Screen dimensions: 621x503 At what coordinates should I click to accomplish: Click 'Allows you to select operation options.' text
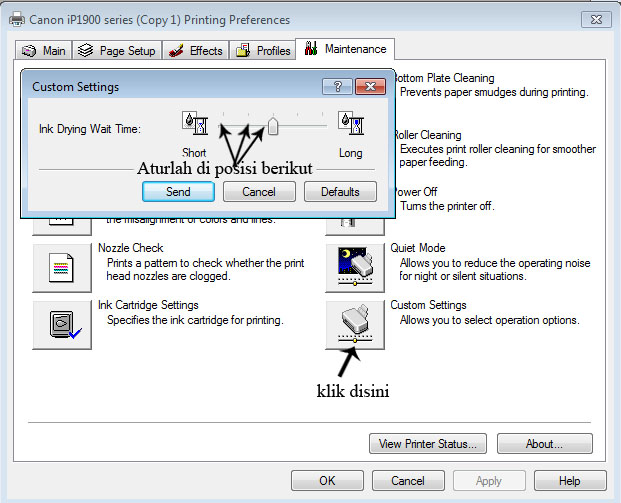tap(490, 320)
